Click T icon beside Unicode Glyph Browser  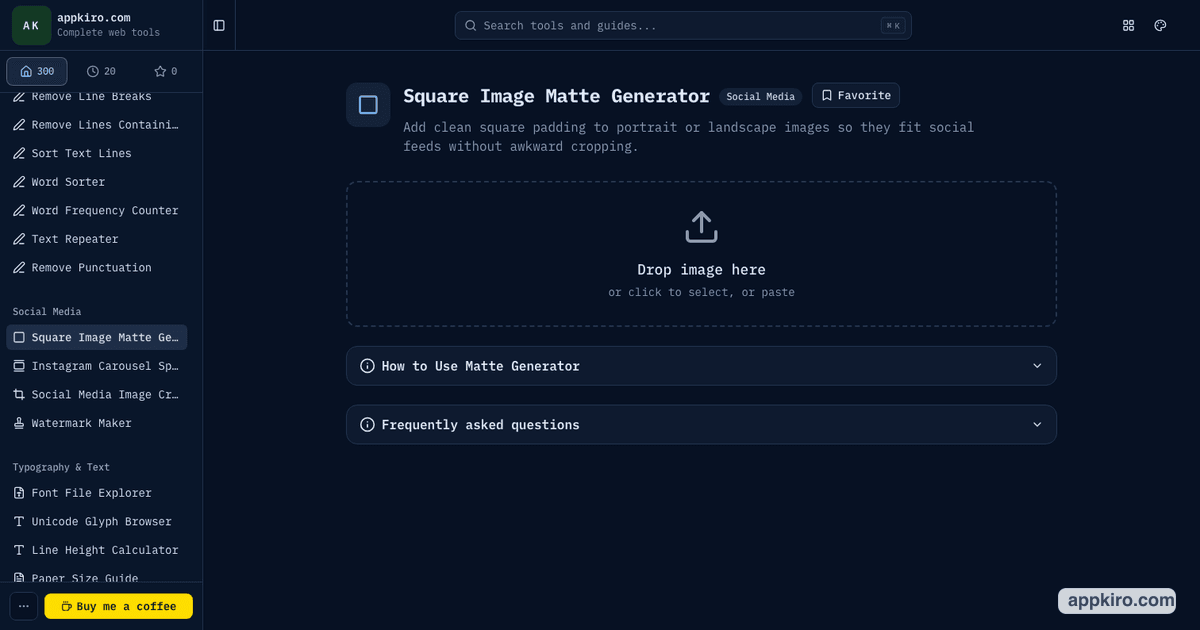coord(19,521)
